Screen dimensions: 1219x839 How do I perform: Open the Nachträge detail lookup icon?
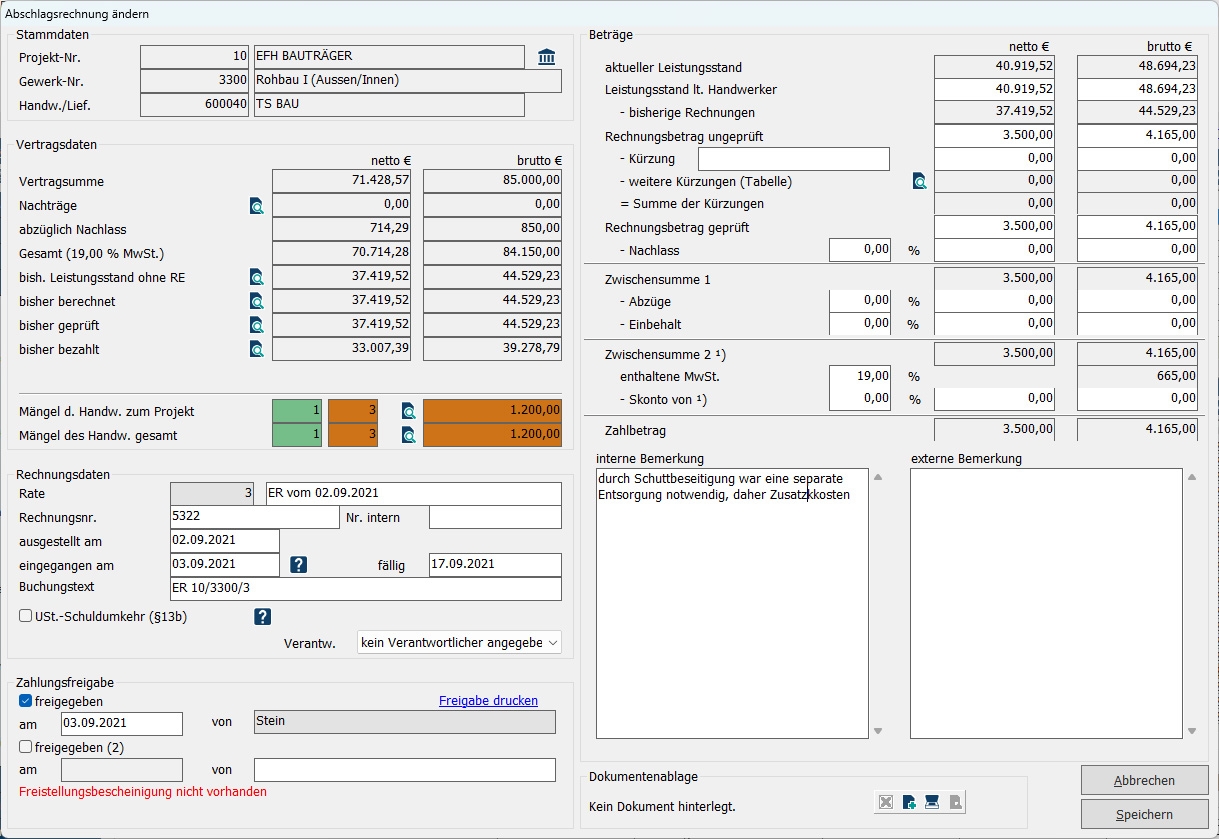point(257,206)
